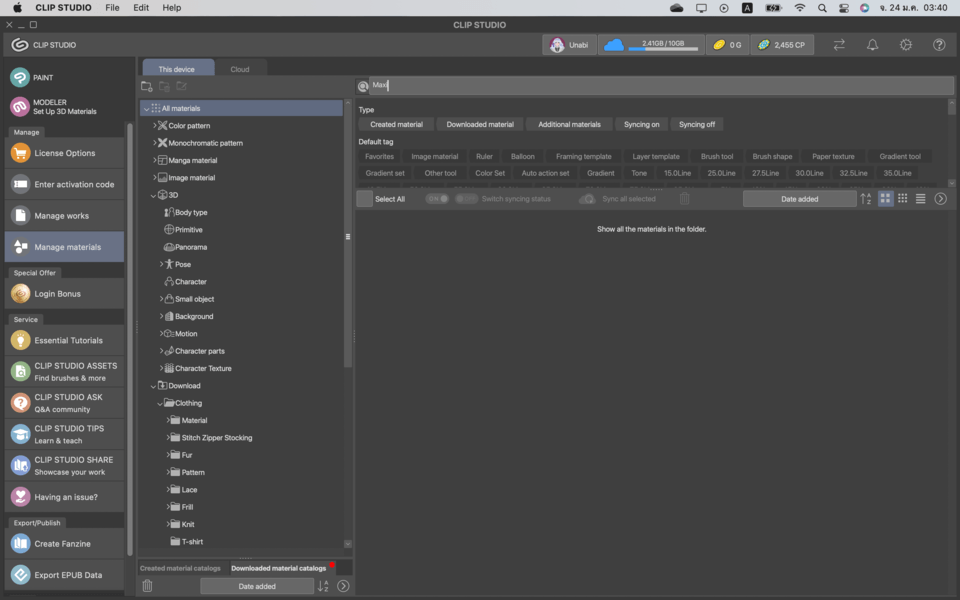The image size is (960, 600).
Task: Open Created material catalogs tab
Action: click(x=180, y=568)
